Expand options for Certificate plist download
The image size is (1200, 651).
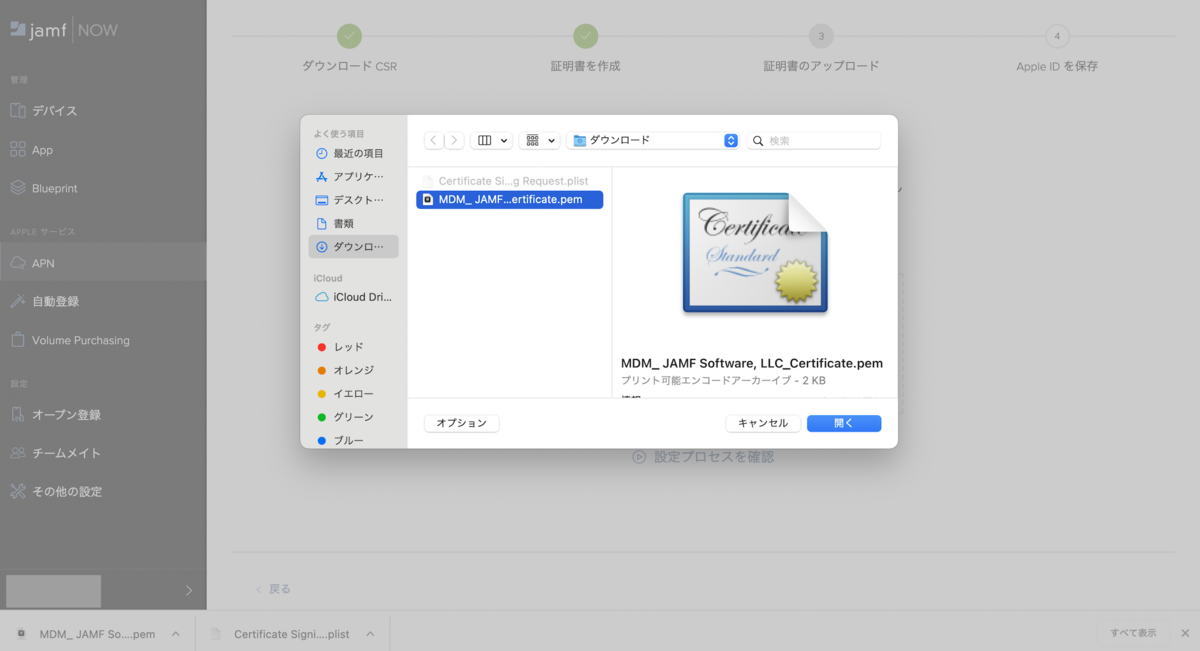370,634
